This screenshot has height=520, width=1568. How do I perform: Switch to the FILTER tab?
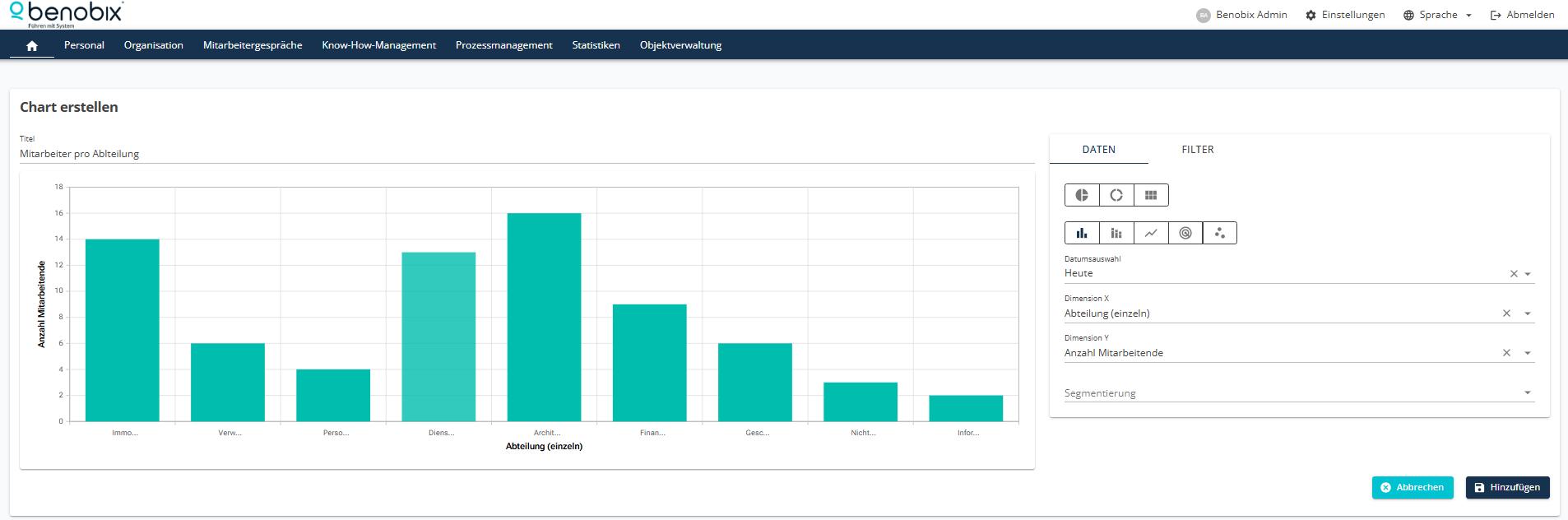coord(1197,150)
